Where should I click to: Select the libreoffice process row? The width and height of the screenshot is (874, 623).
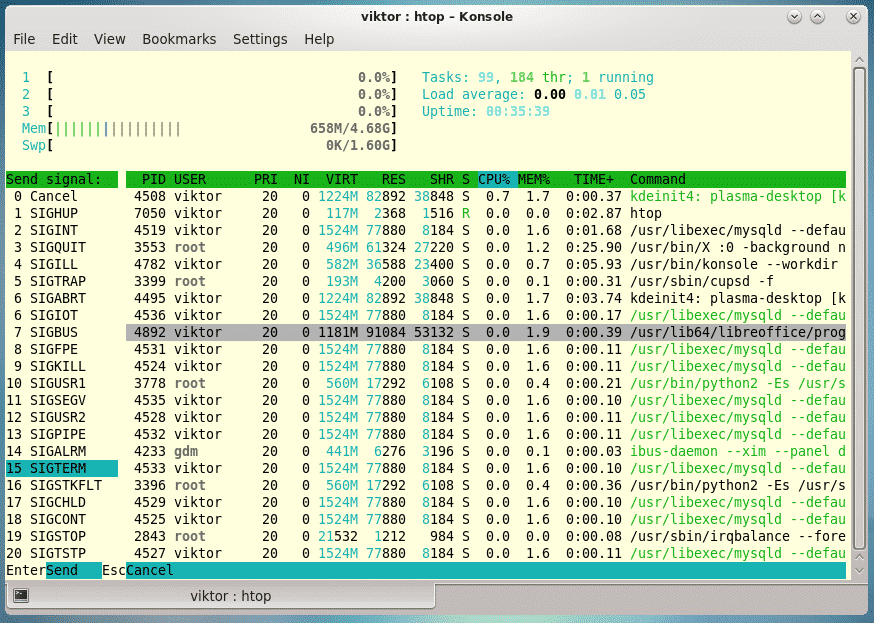click(485, 332)
